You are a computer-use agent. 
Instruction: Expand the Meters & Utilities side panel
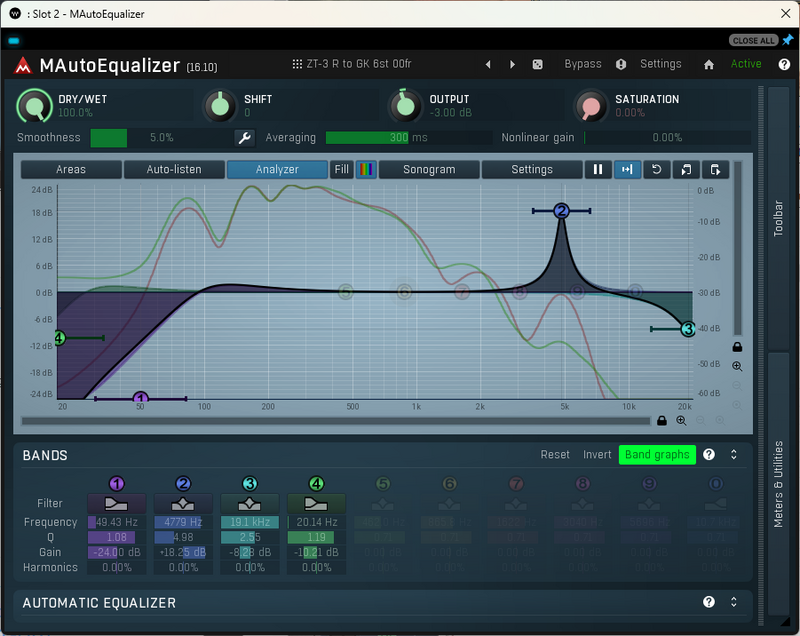(x=779, y=484)
